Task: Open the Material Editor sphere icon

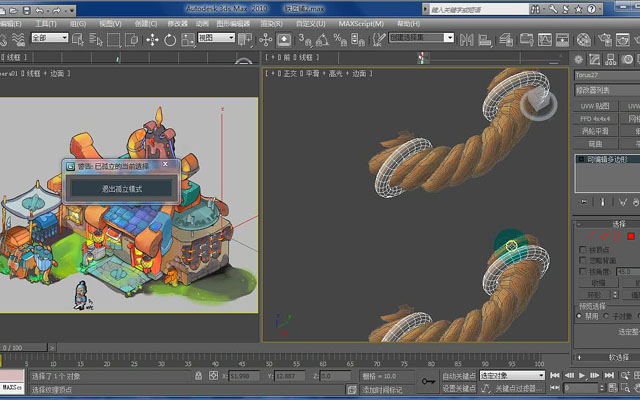Action: coord(584,40)
